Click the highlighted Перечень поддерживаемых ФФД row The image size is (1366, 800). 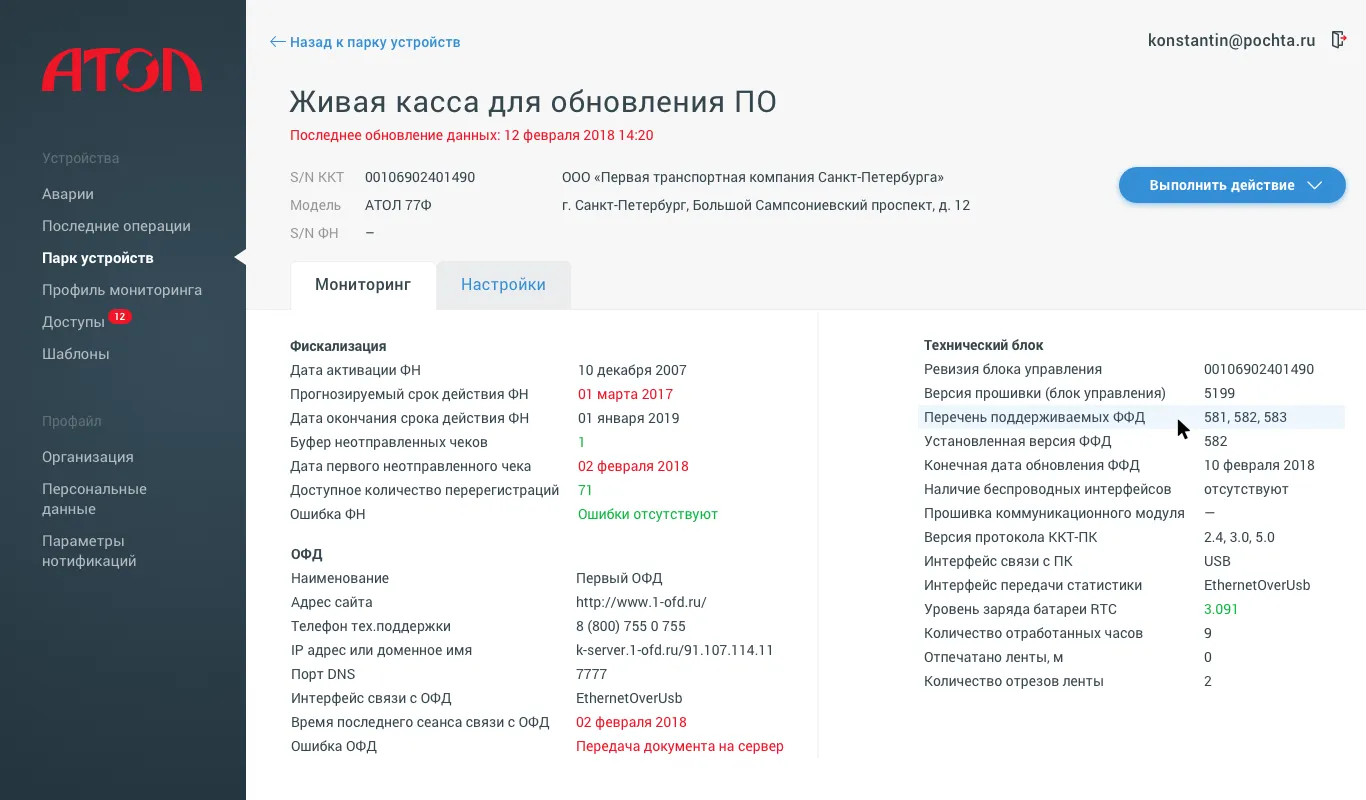(1131, 417)
